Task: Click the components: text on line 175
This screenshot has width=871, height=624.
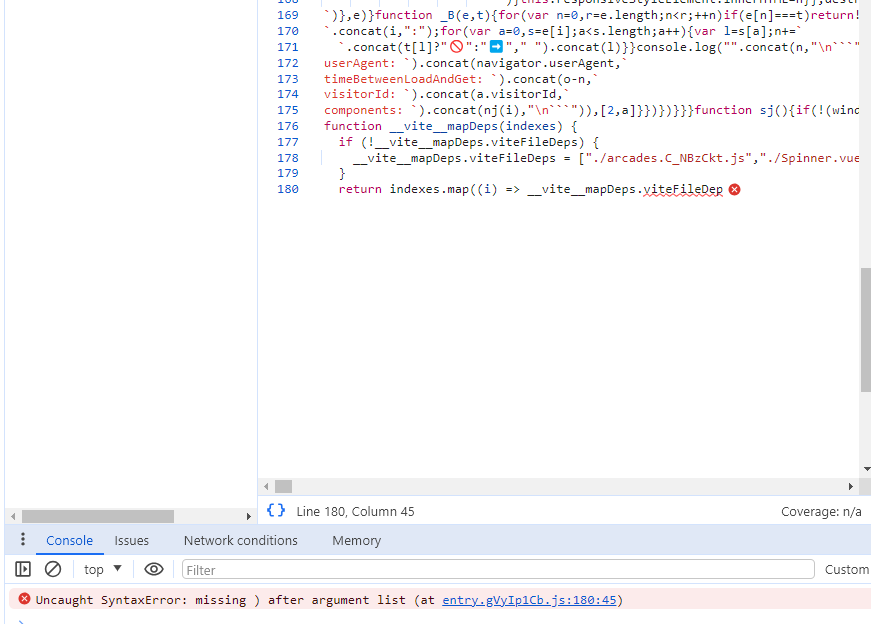Action: (x=363, y=111)
